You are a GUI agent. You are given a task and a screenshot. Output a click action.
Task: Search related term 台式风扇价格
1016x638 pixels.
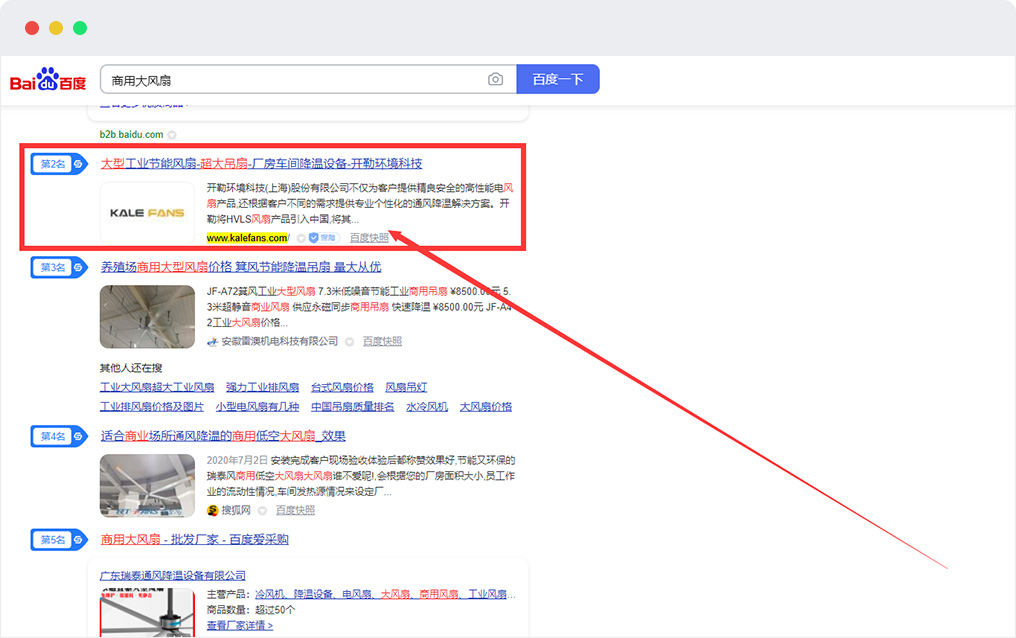click(342, 387)
